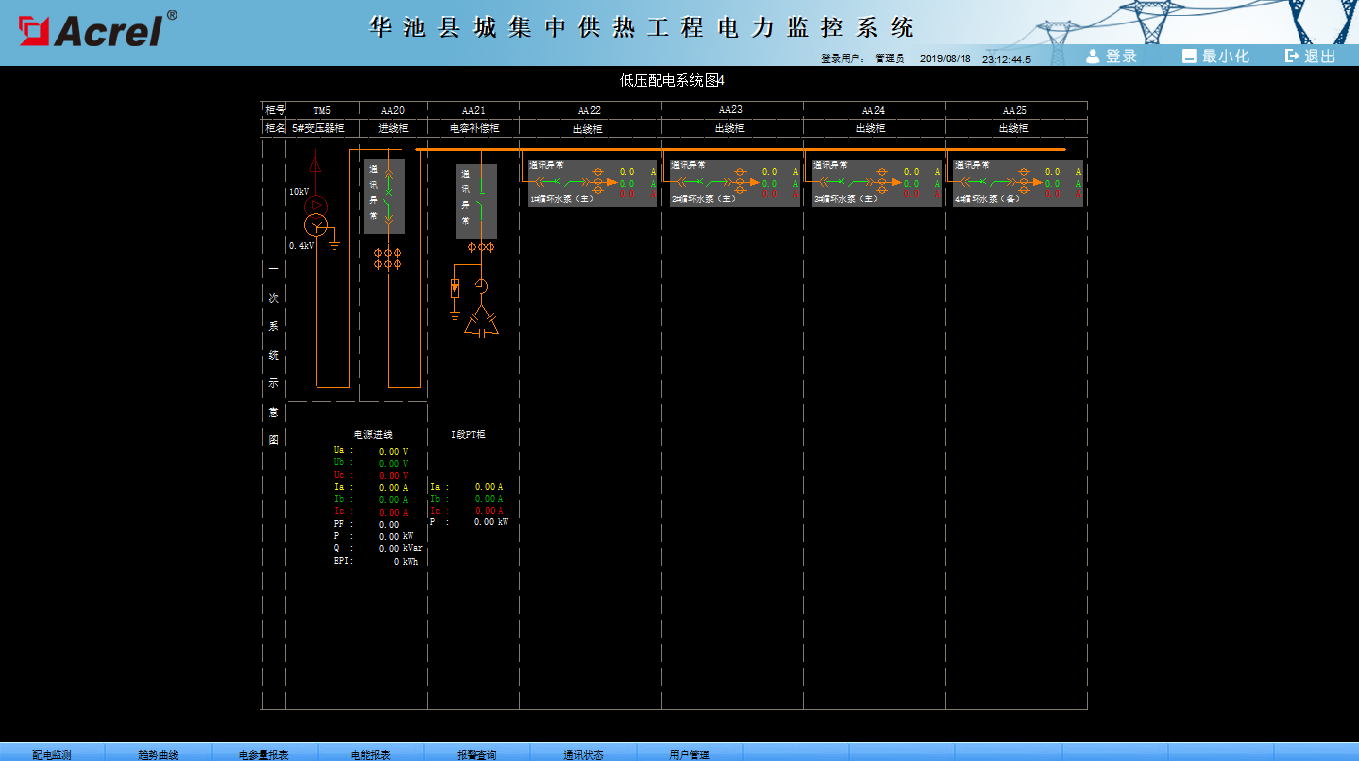This screenshot has height=761, width=1359.
Task: Click the 登录 user icon
Action: point(1093,56)
